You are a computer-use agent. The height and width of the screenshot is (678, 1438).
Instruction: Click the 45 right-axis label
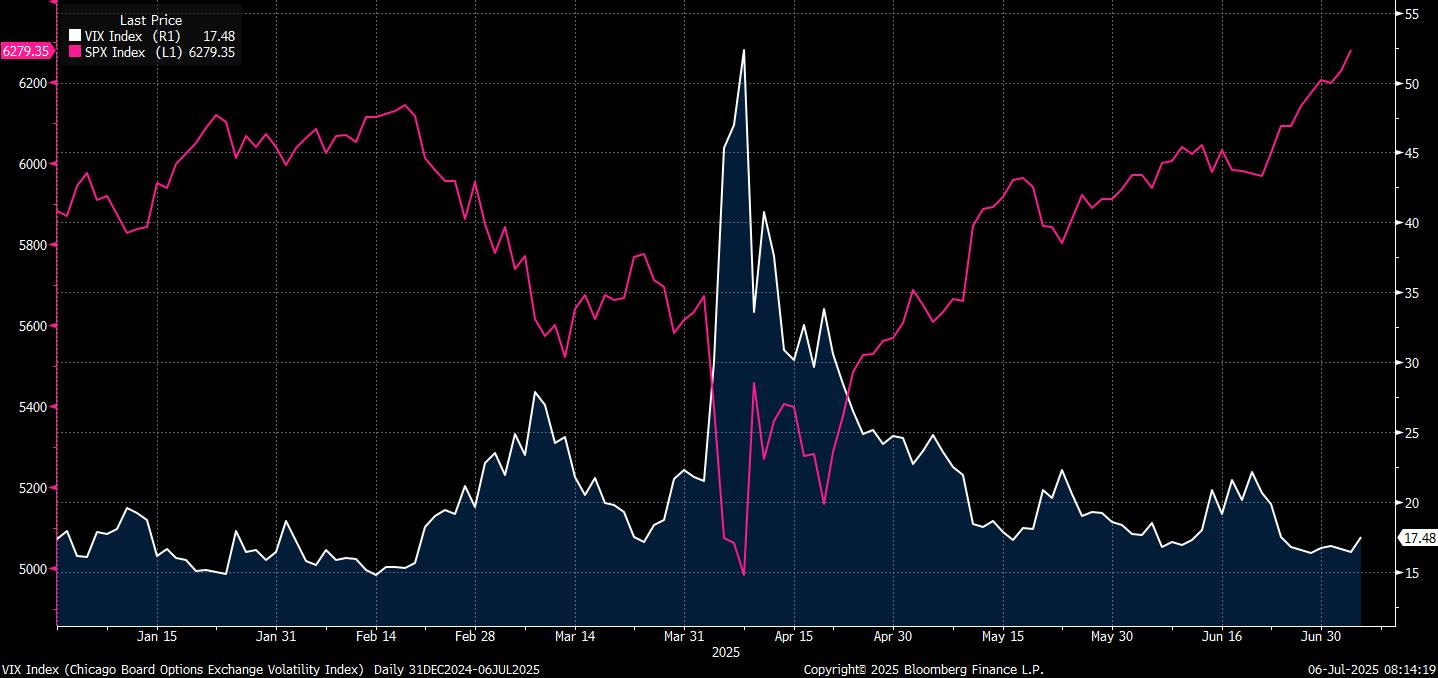click(x=1413, y=153)
